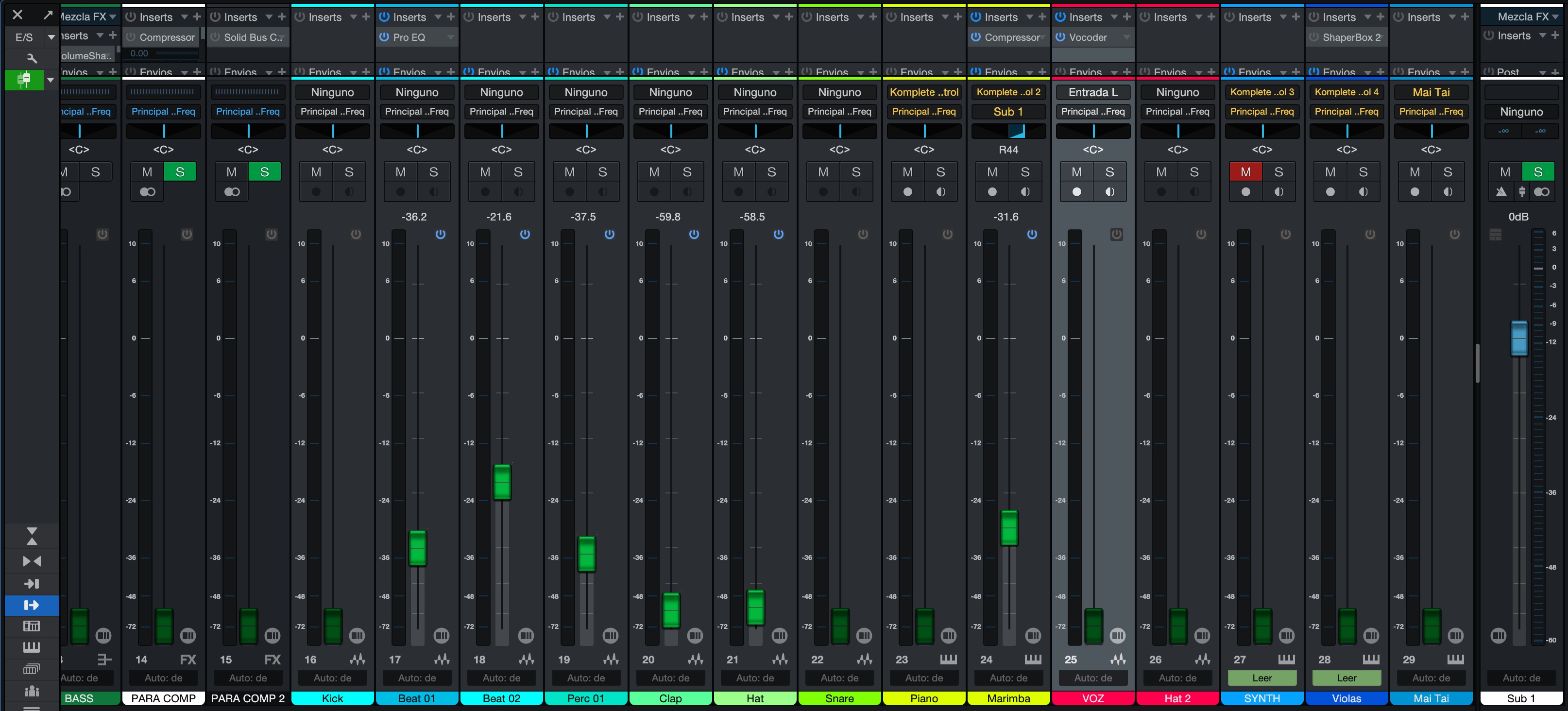Open the instruments piano keys sidebar icon
1568x711 pixels.
tap(32, 647)
